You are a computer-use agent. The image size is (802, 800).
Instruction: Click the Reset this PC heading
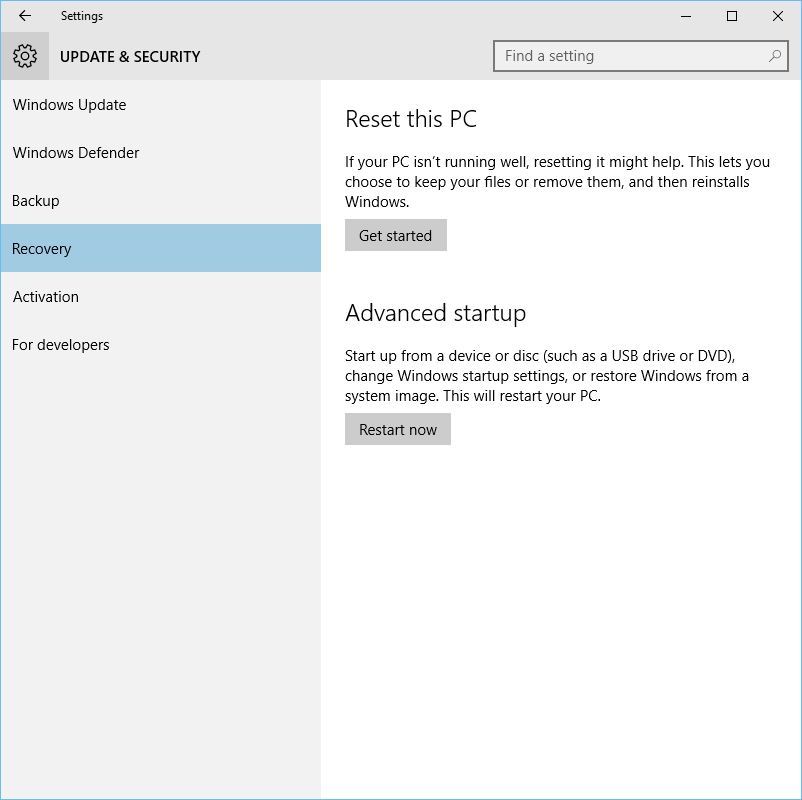411,119
